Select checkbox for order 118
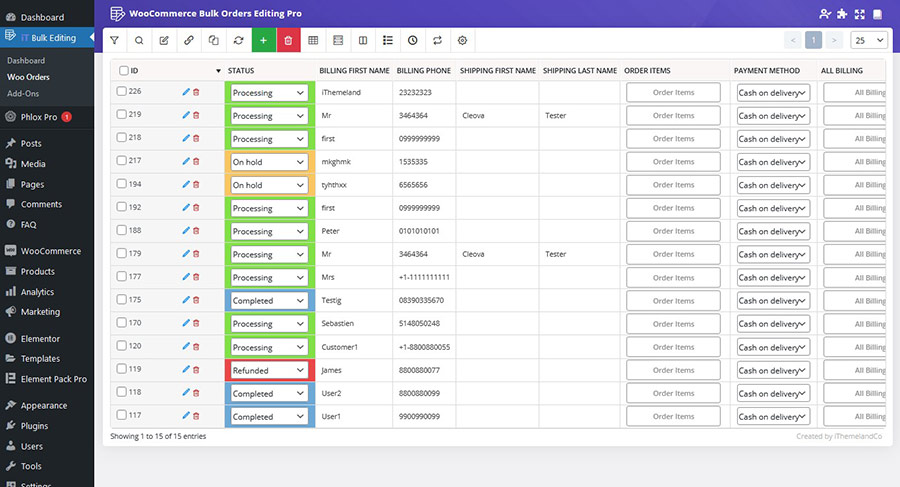Viewport: 900px width, 487px height. [x=121, y=392]
